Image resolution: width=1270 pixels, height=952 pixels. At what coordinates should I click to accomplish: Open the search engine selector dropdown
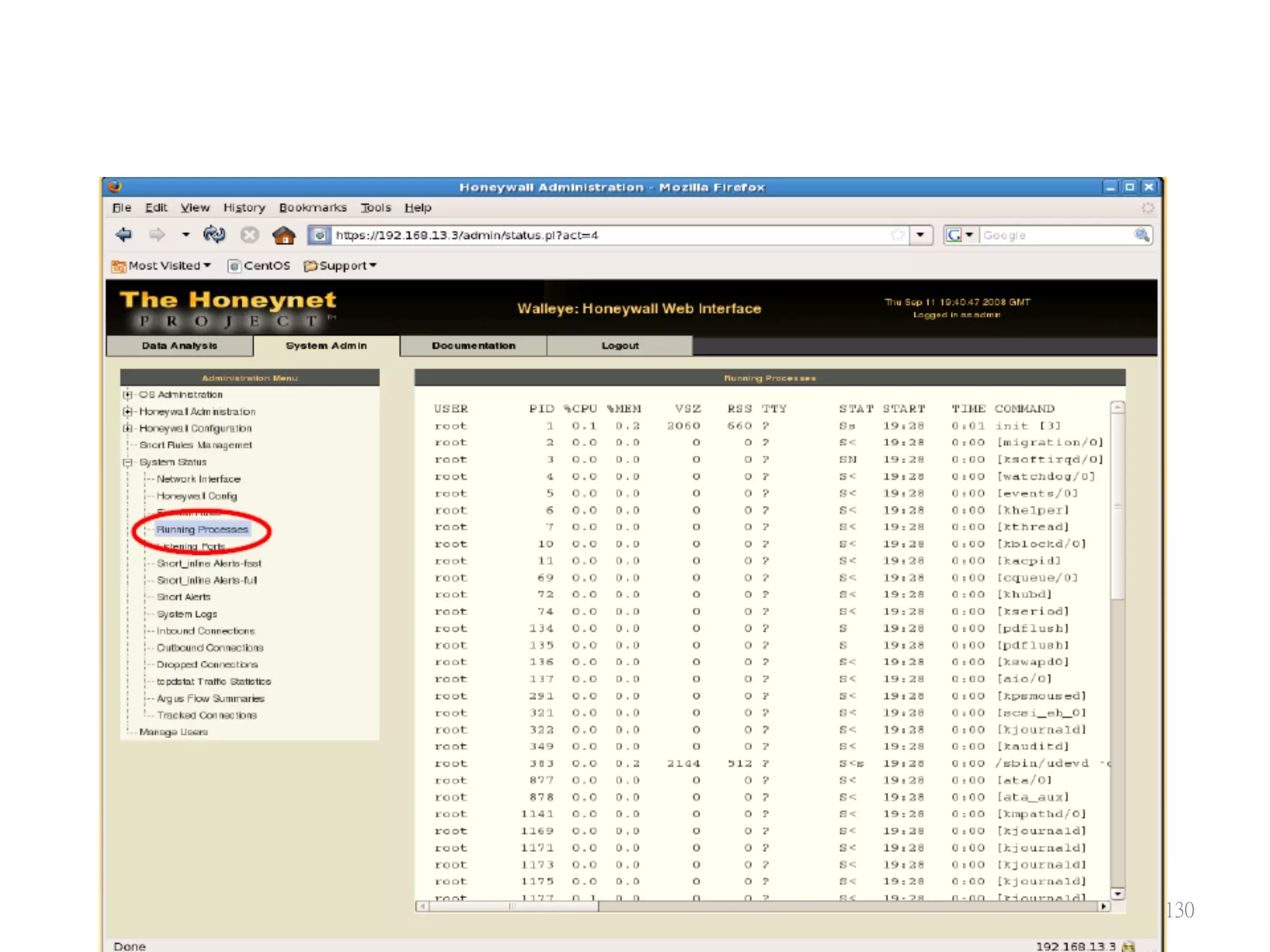coord(969,235)
